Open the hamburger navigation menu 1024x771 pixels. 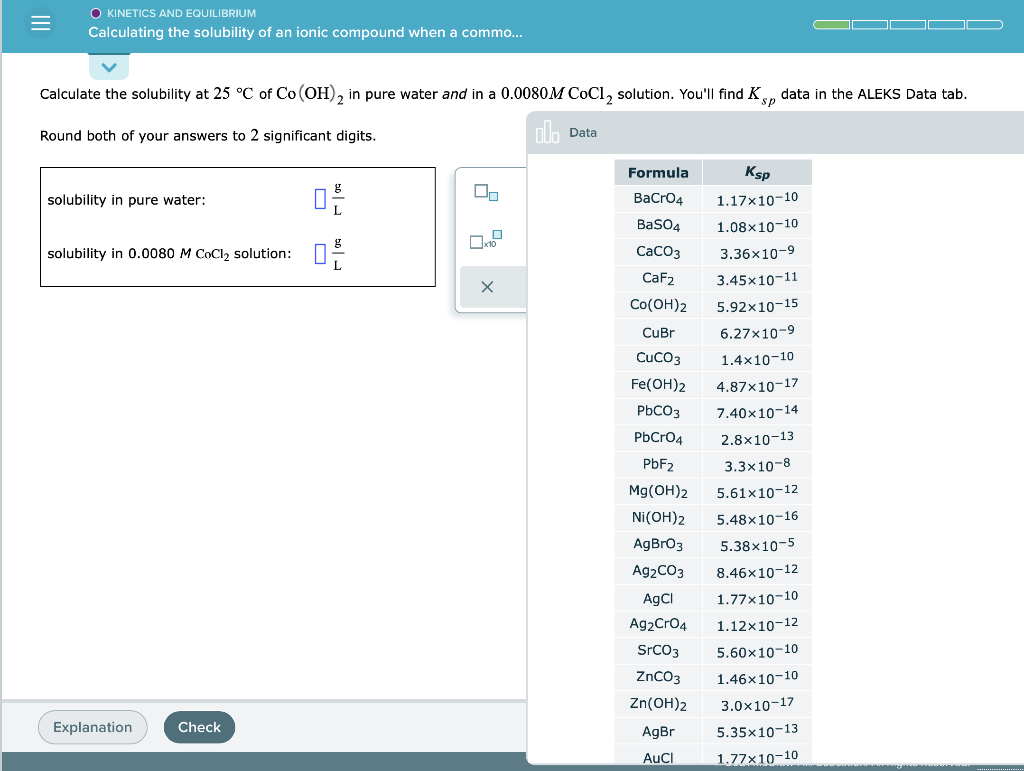(x=40, y=22)
